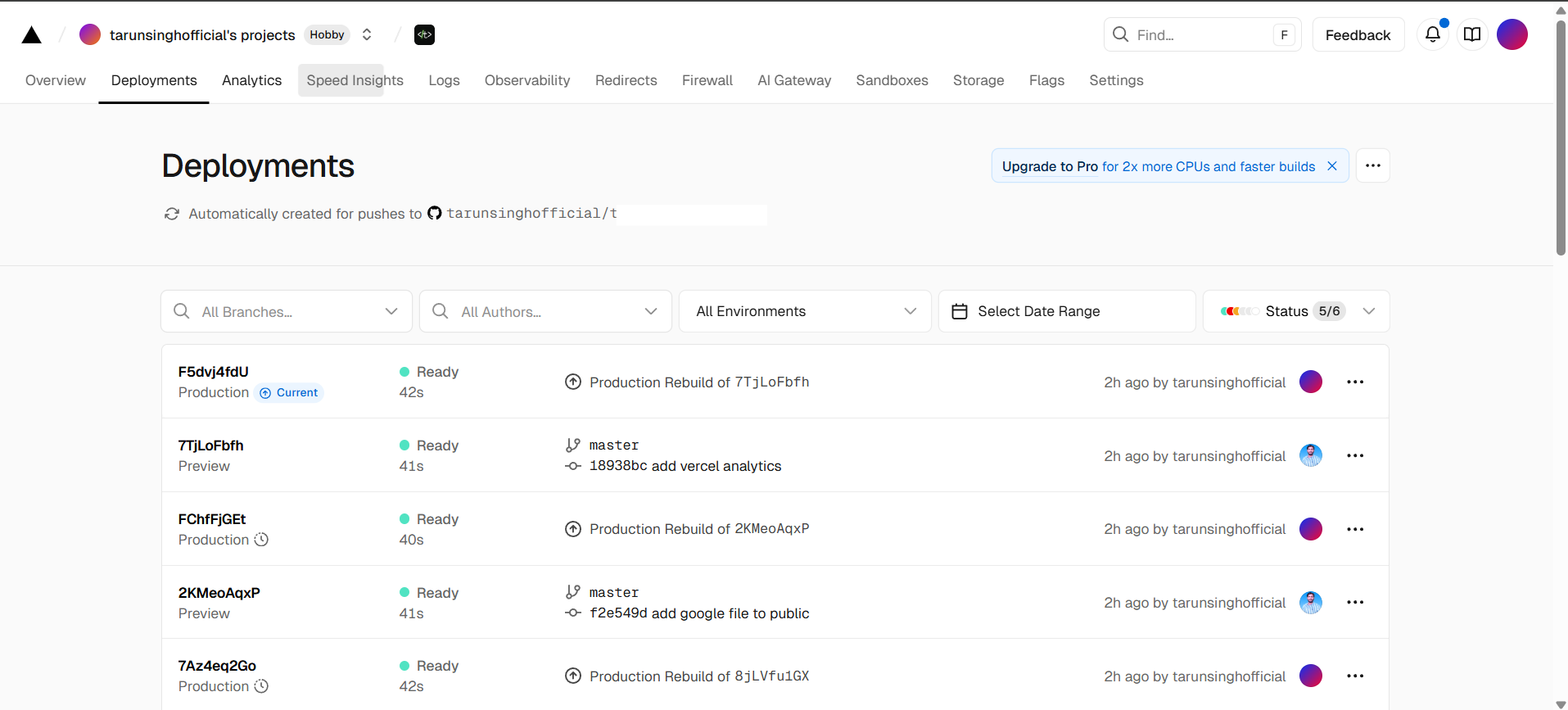Open user avatar menu in header
This screenshot has height=710, width=1568.
click(x=1512, y=34)
